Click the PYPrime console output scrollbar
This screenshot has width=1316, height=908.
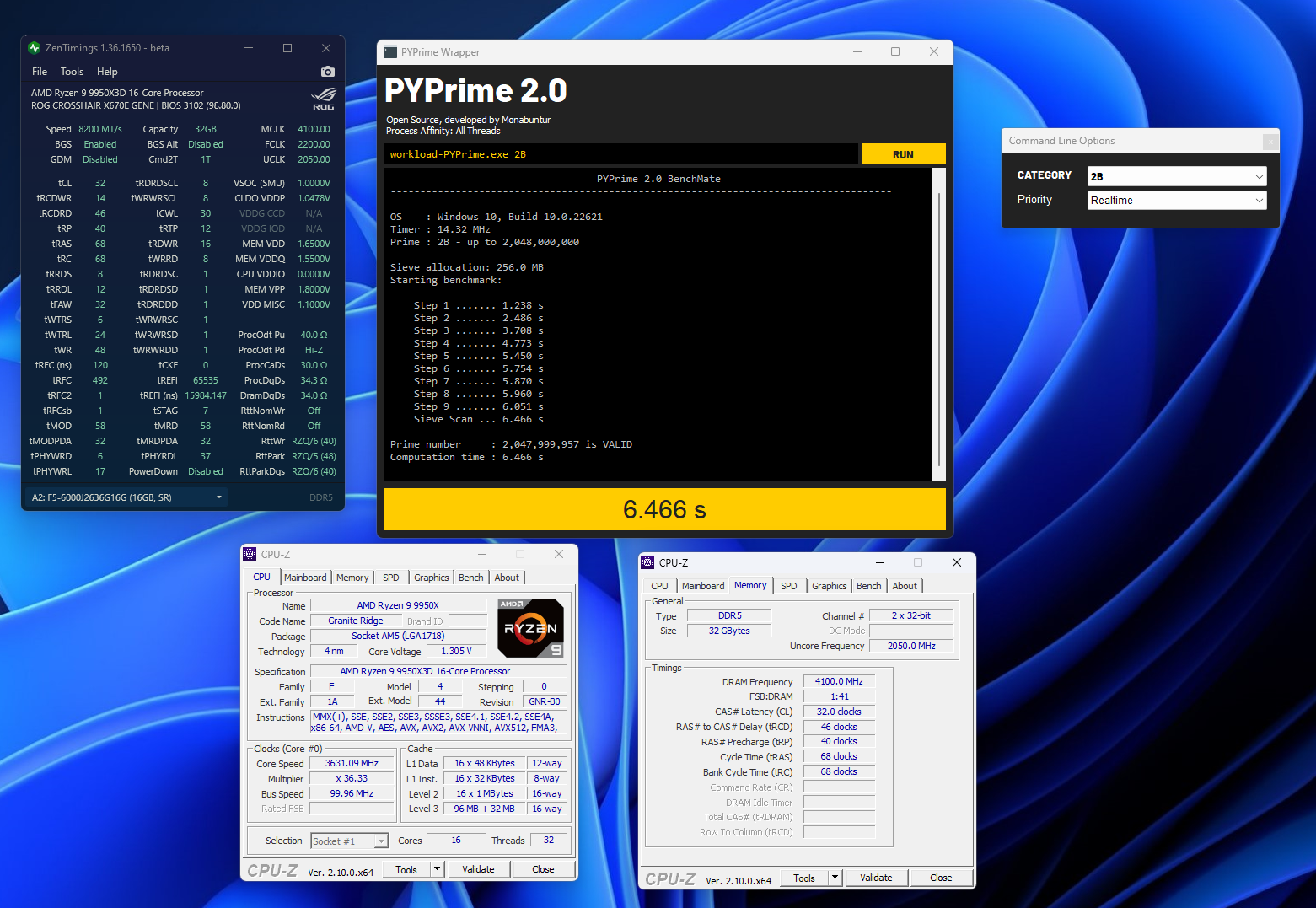[939, 329]
